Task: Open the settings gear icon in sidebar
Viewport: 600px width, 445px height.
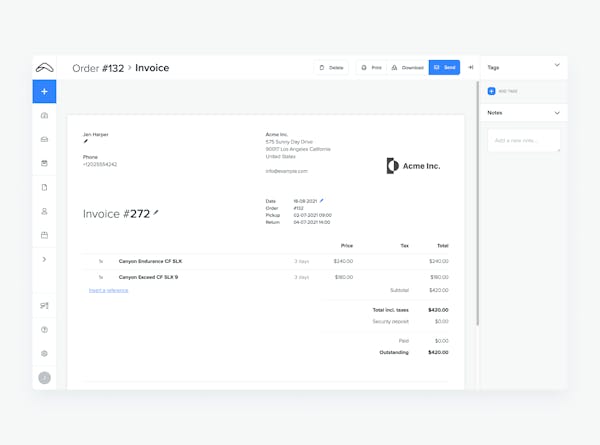Action: [44, 354]
